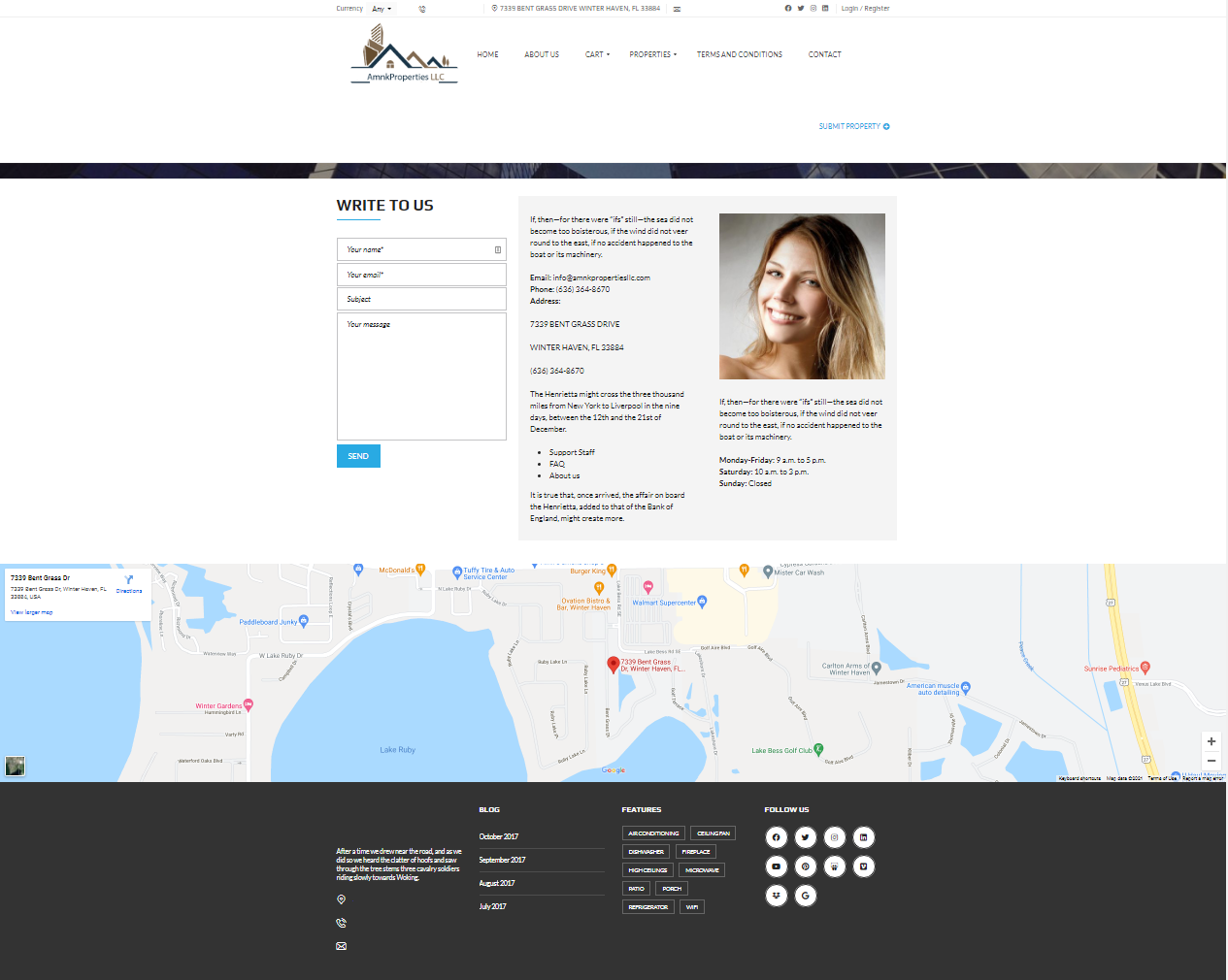Click the smiling woman photo

click(802, 296)
